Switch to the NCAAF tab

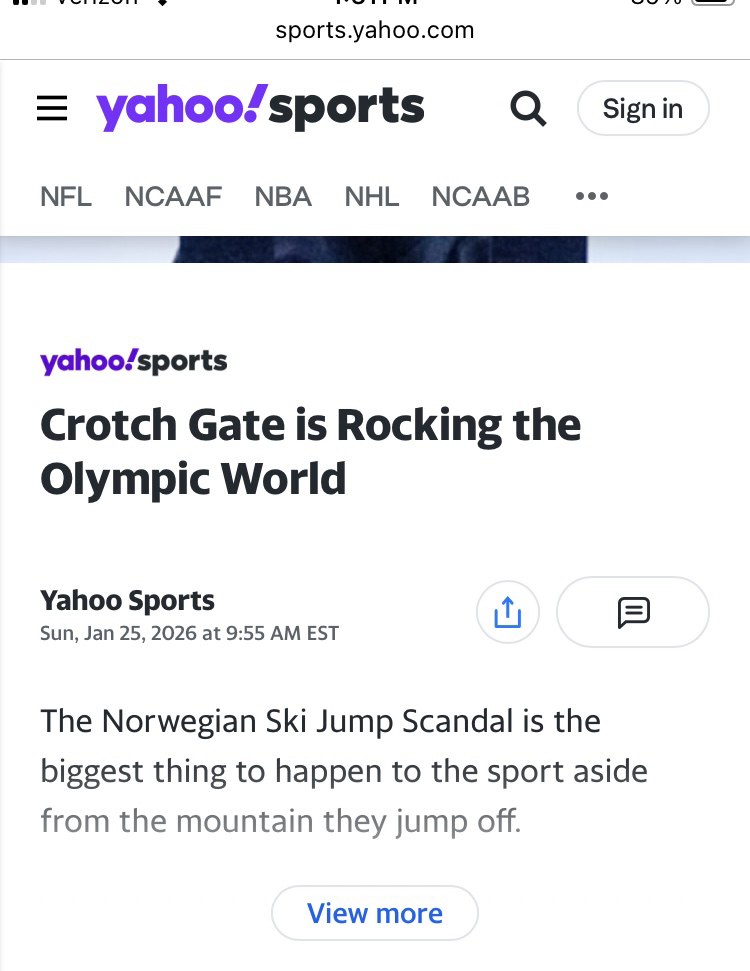173,196
